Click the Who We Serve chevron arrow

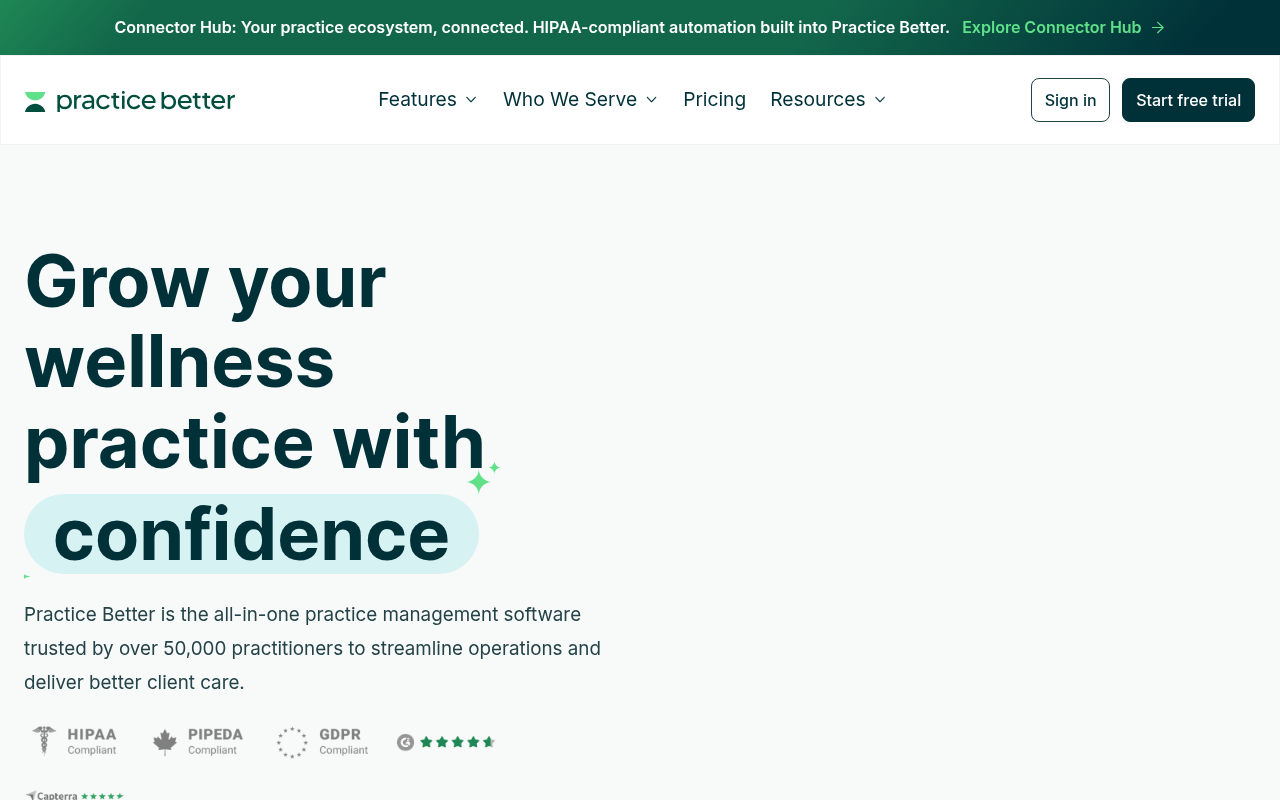pyautogui.click(x=651, y=99)
